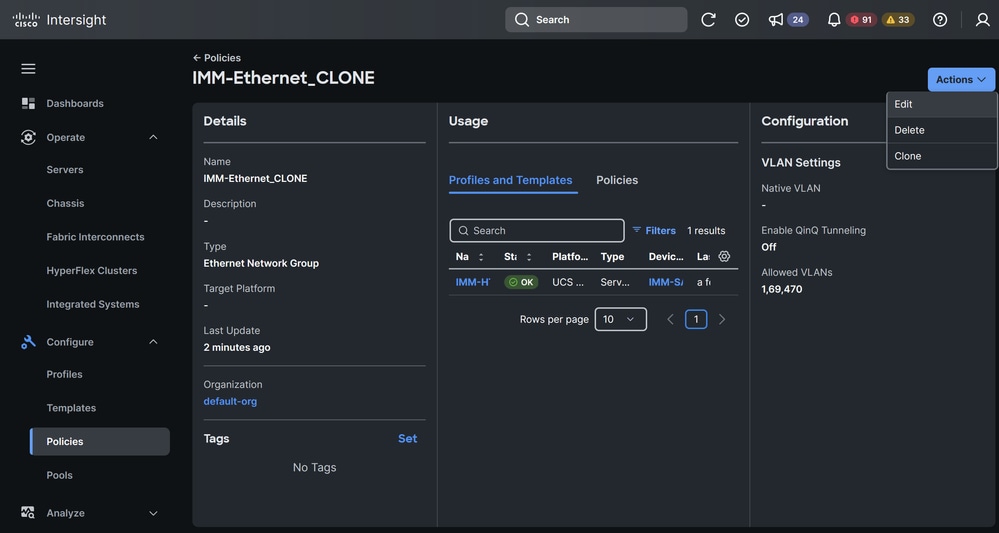
Task: Open the help question mark icon
Action: pos(940,20)
